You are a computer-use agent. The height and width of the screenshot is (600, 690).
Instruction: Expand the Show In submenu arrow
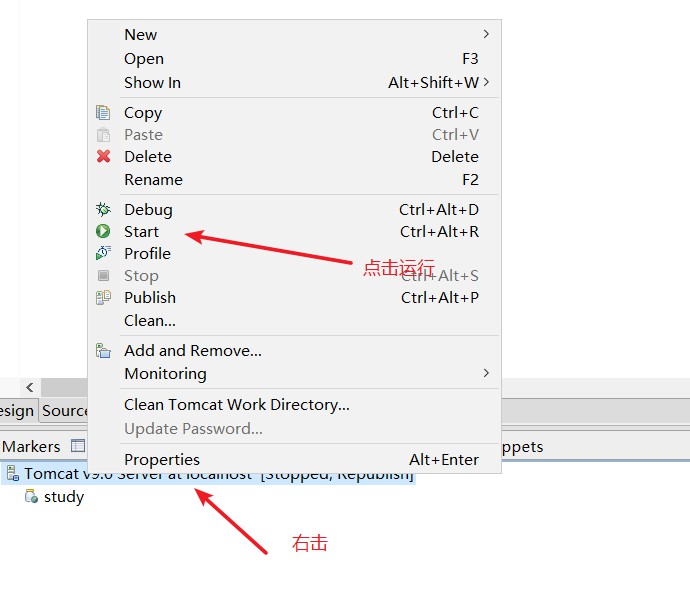(486, 82)
